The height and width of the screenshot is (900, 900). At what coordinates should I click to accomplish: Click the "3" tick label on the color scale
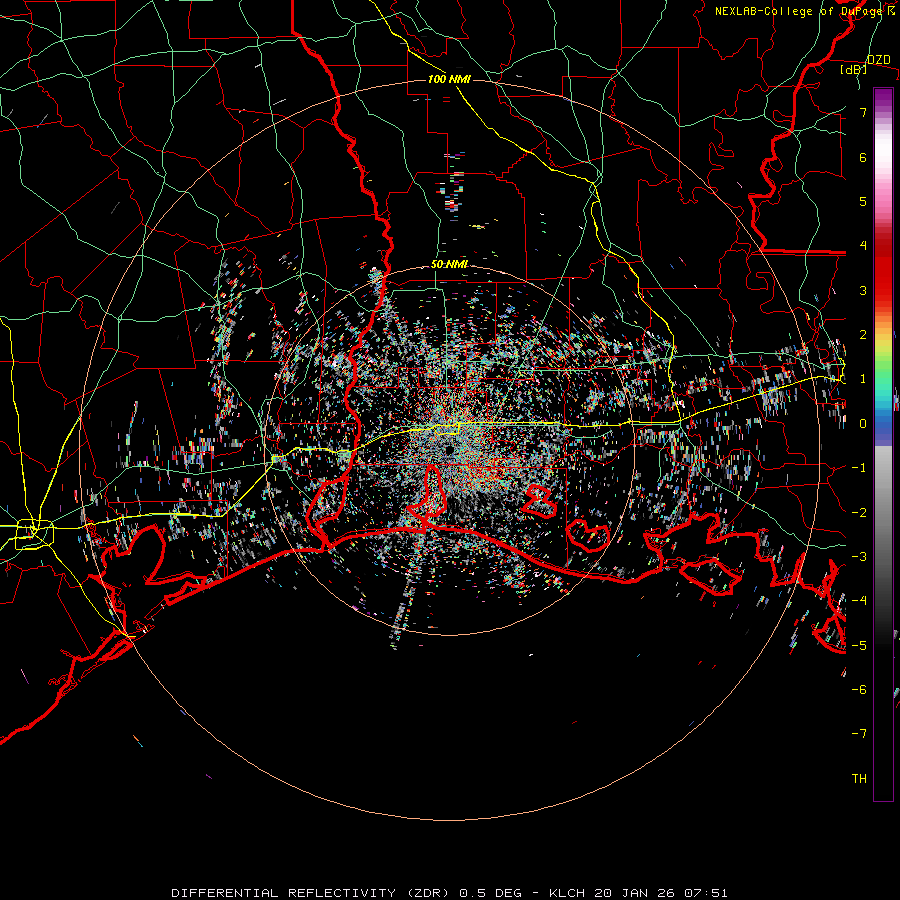click(x=863, y=290)
